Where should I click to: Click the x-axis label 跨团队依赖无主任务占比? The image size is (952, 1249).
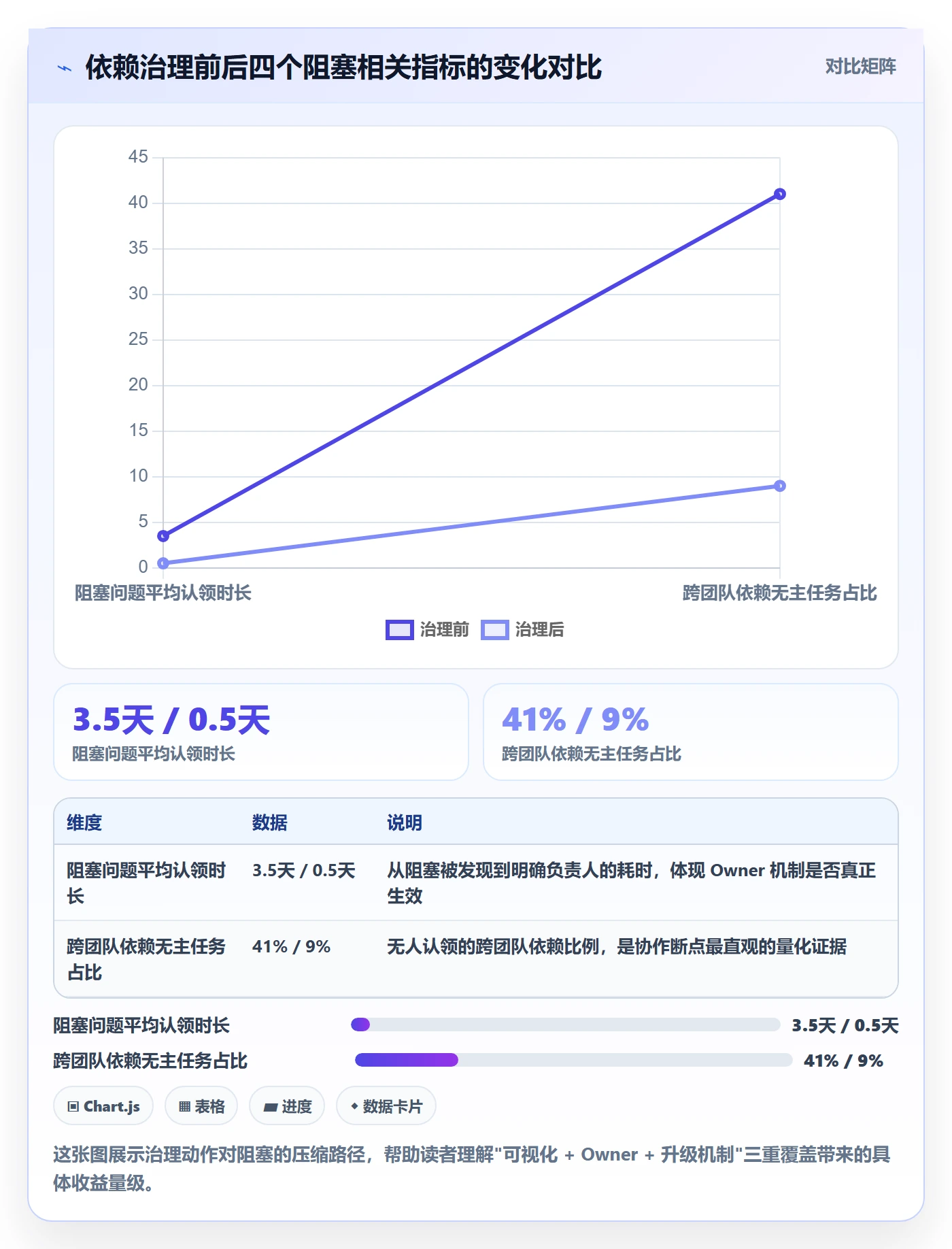click(x=780, y=593)
